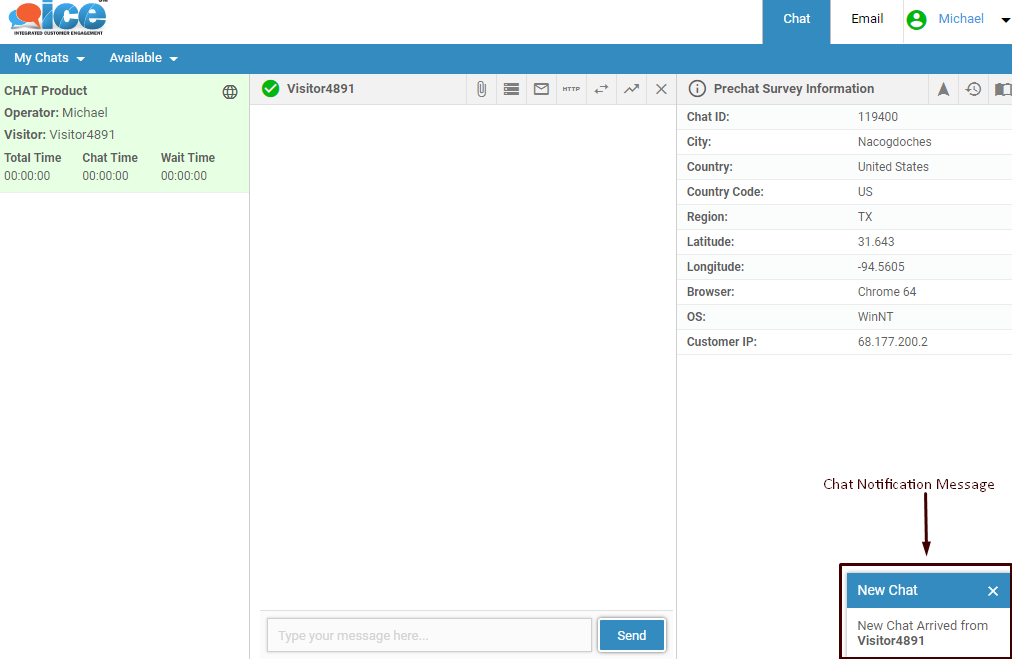
Task: Open the canned messages list icon
Action: (x=511, y=89)
